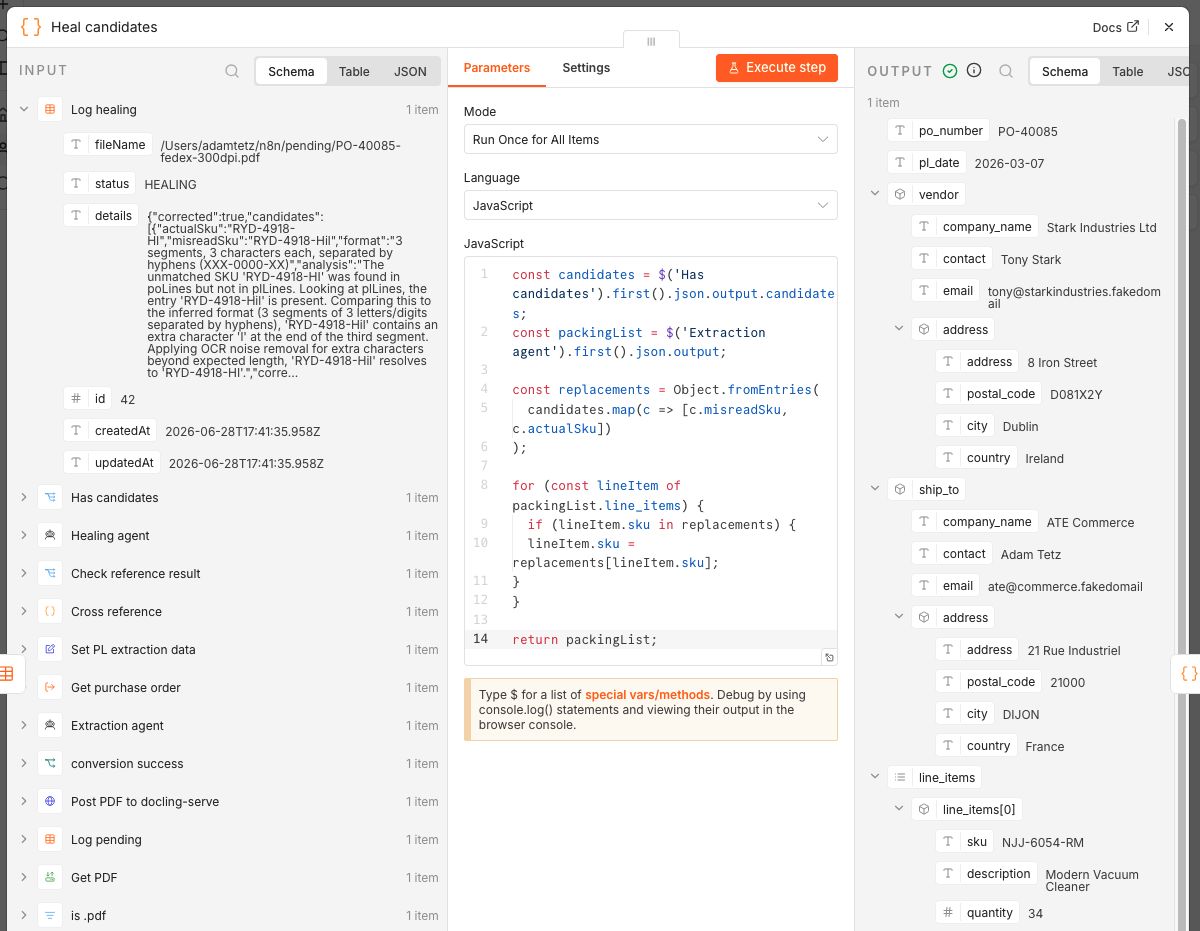The height and width of the screenshot is (931, 1200).
Task: Click the status field pill
Action: [x=100, y=184]
